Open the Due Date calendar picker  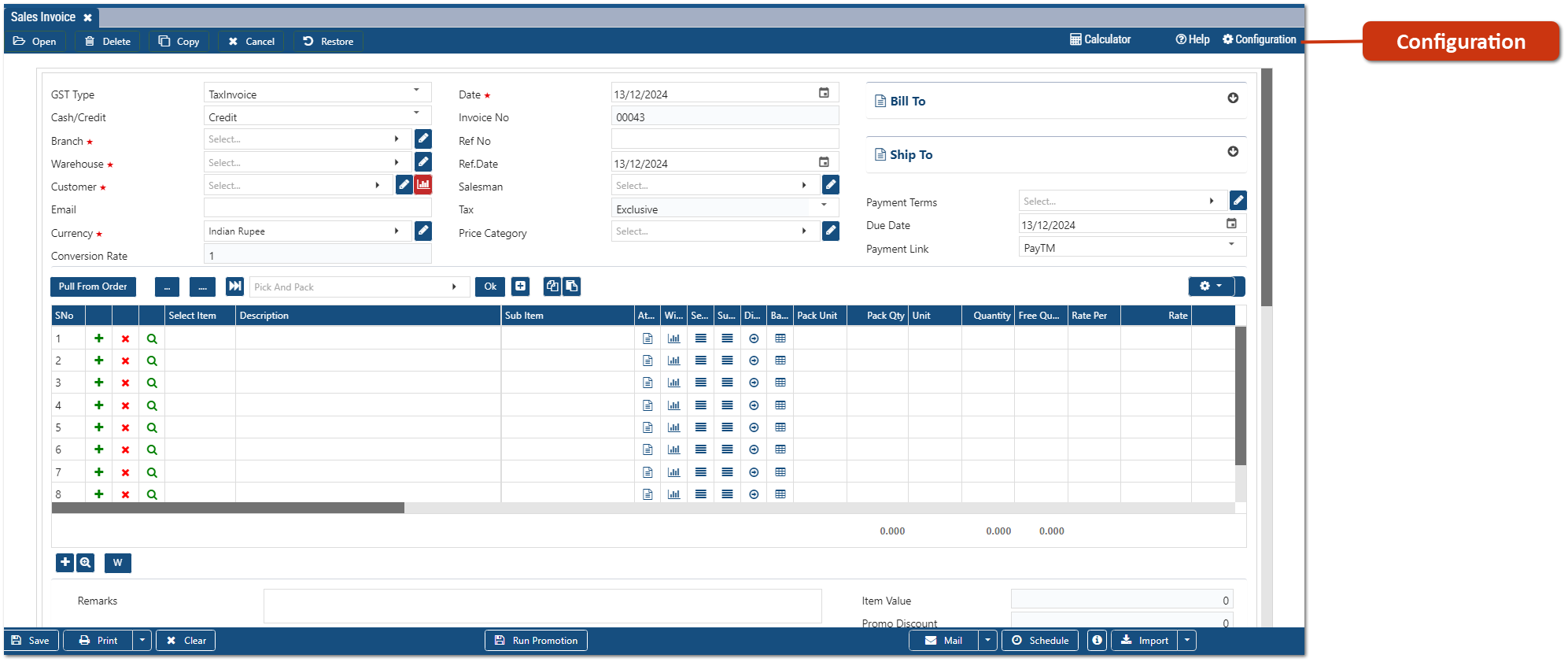click(x=1231, y=224)
